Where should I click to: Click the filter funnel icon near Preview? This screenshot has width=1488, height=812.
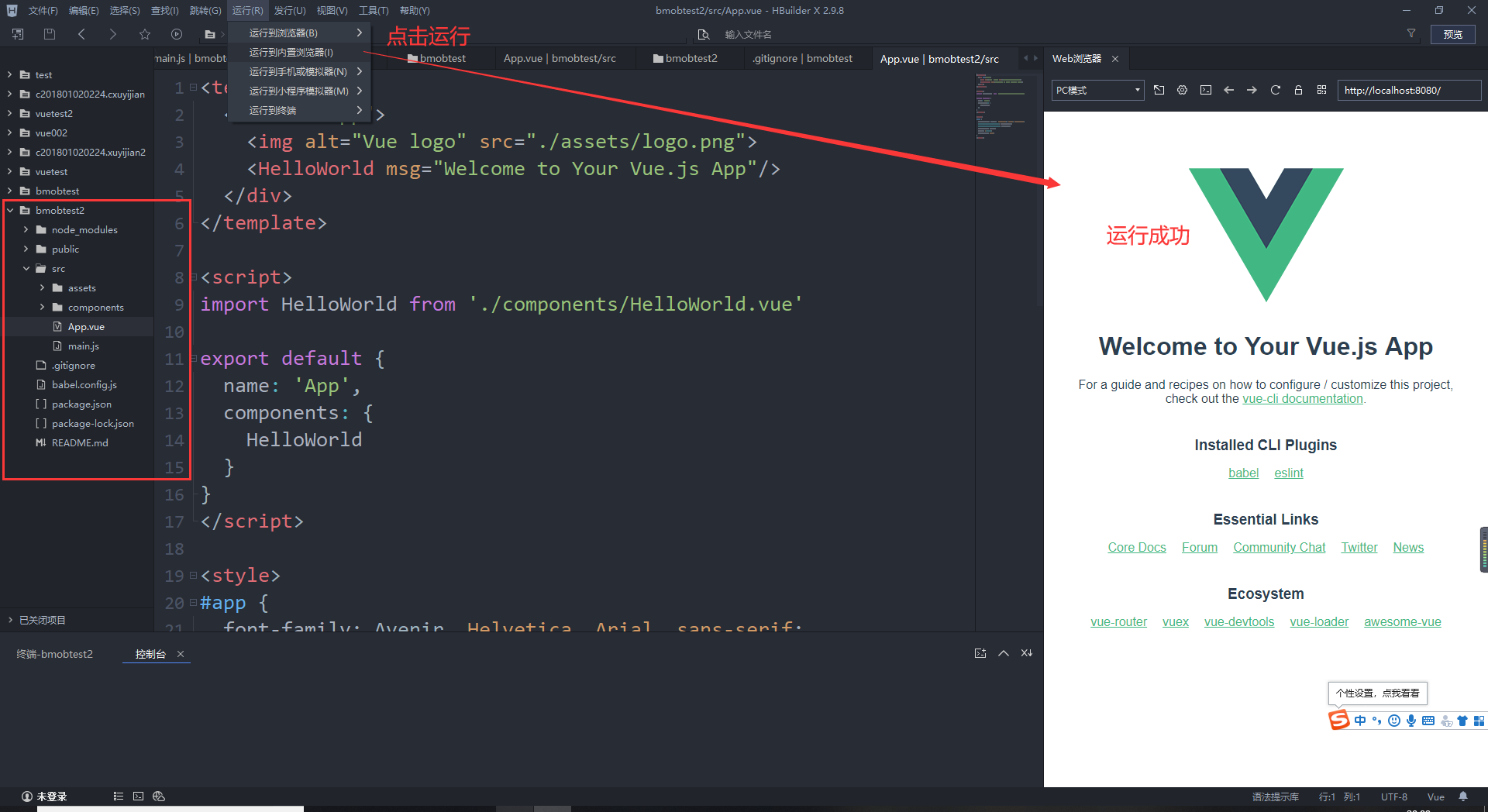(1411, 33)
